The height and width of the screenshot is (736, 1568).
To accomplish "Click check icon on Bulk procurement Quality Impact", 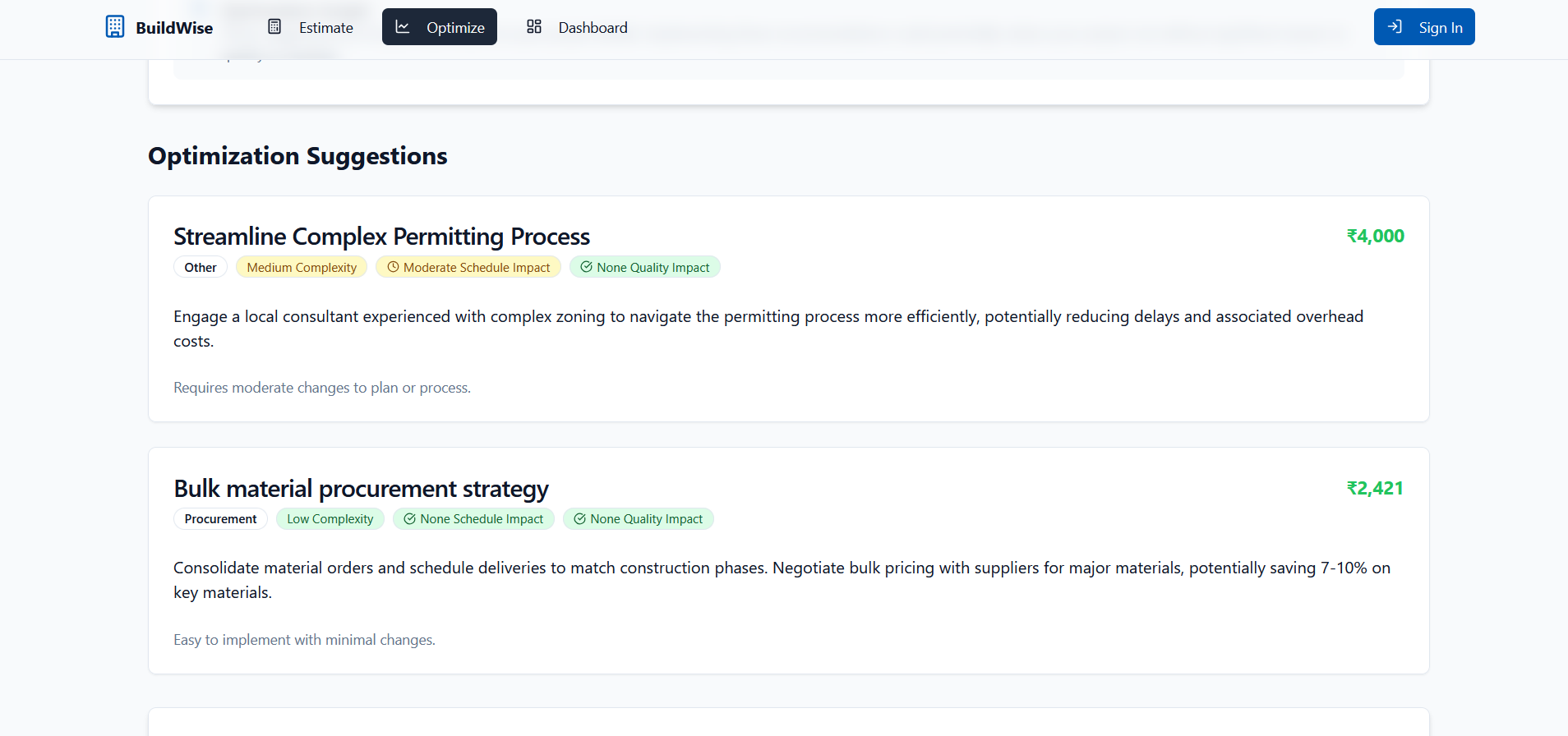I will [579, 519].
